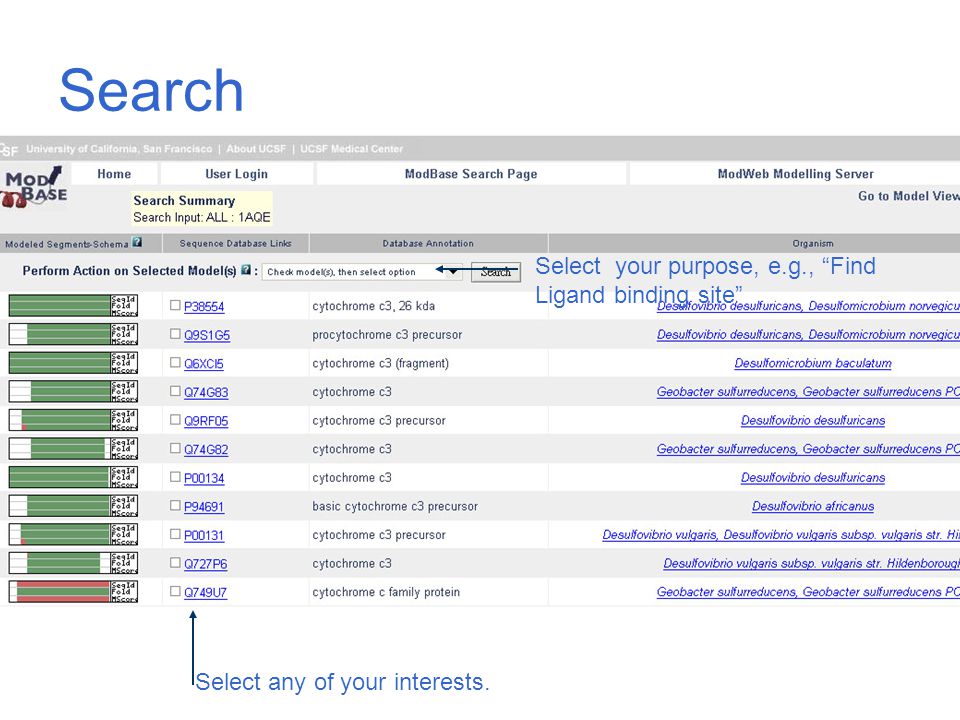The height and width of the screenshot is (720, 960).
Task: Open sequence link Q74G83
Action: (x=206, y=392)
